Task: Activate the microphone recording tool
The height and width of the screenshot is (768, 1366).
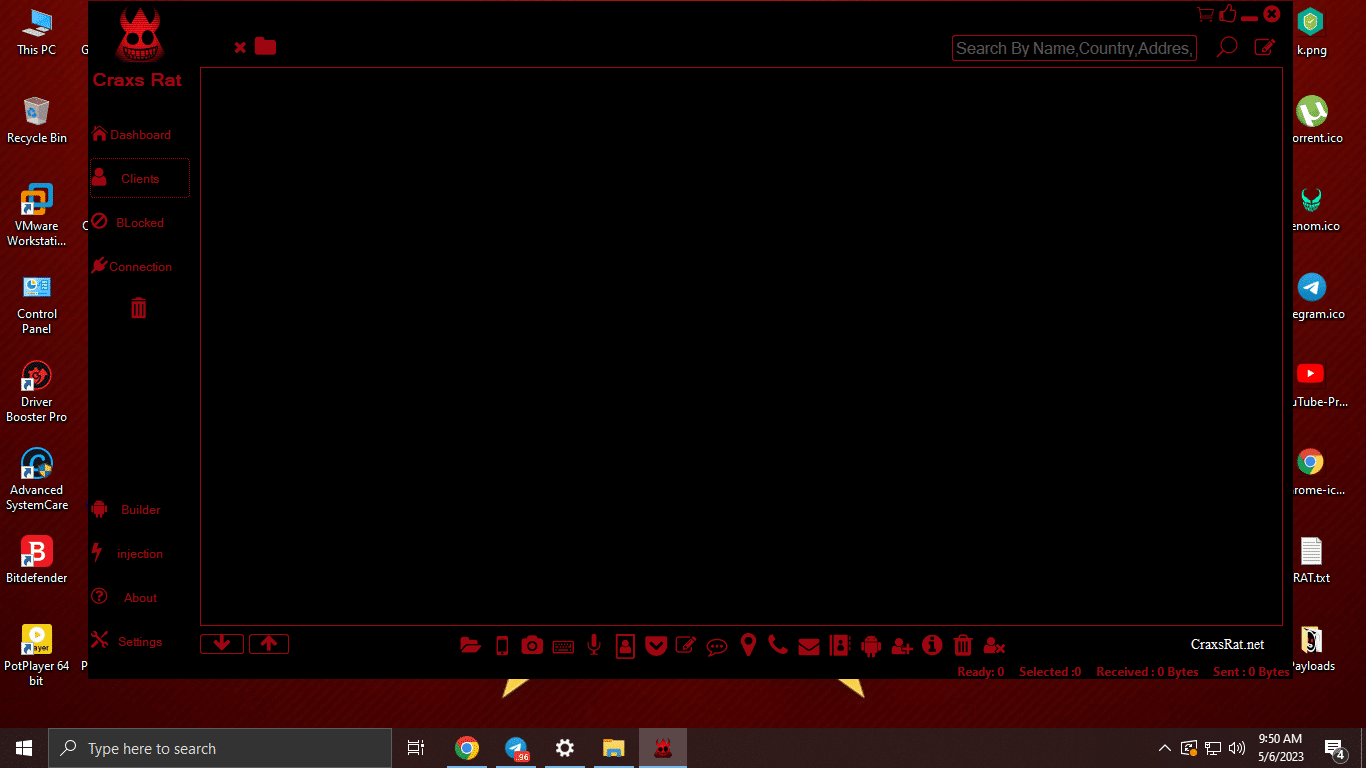Action: pos(594,645)
